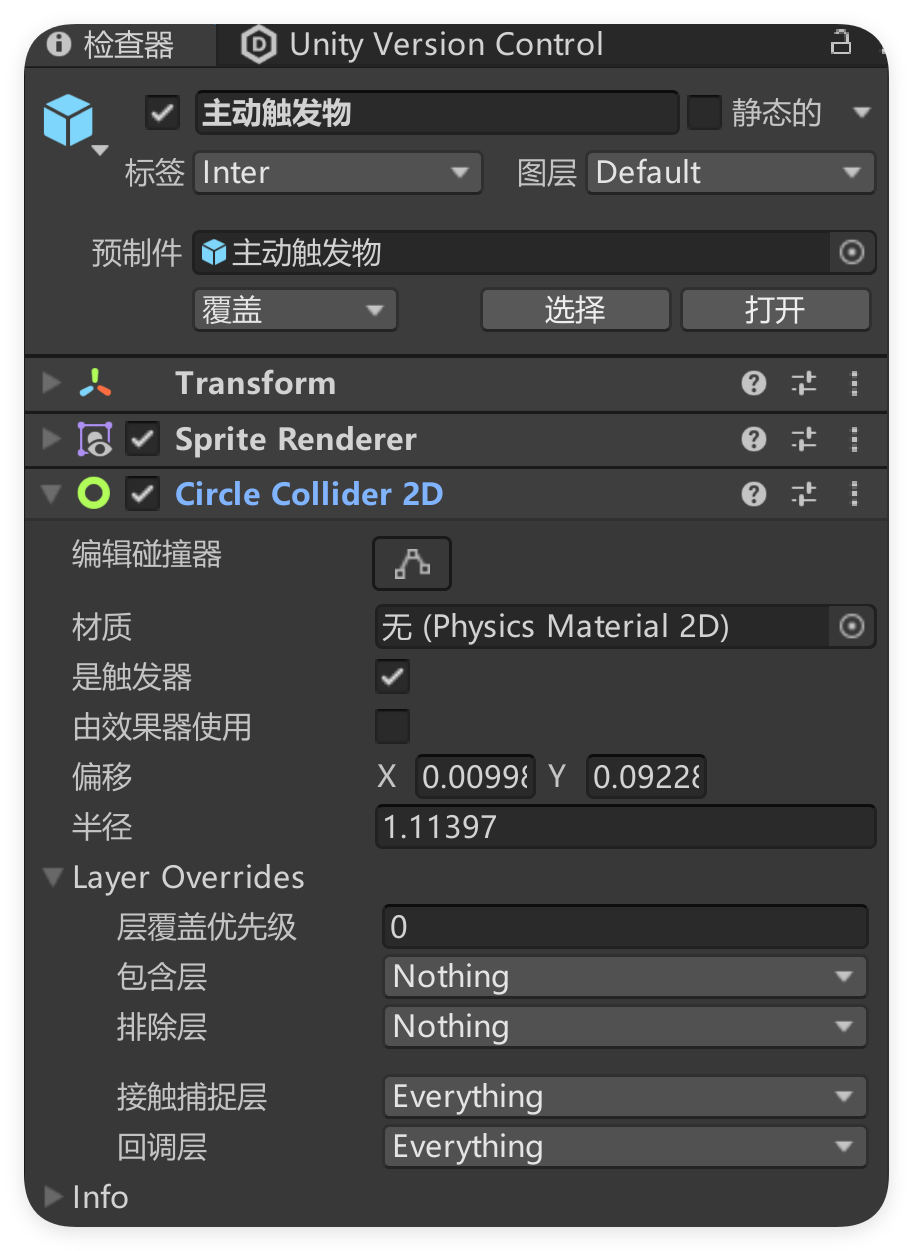The height and width of the screenshot is (1251, 913).
Task: Open the Layer dropdown showing Default
Action: tap(730, 173)
